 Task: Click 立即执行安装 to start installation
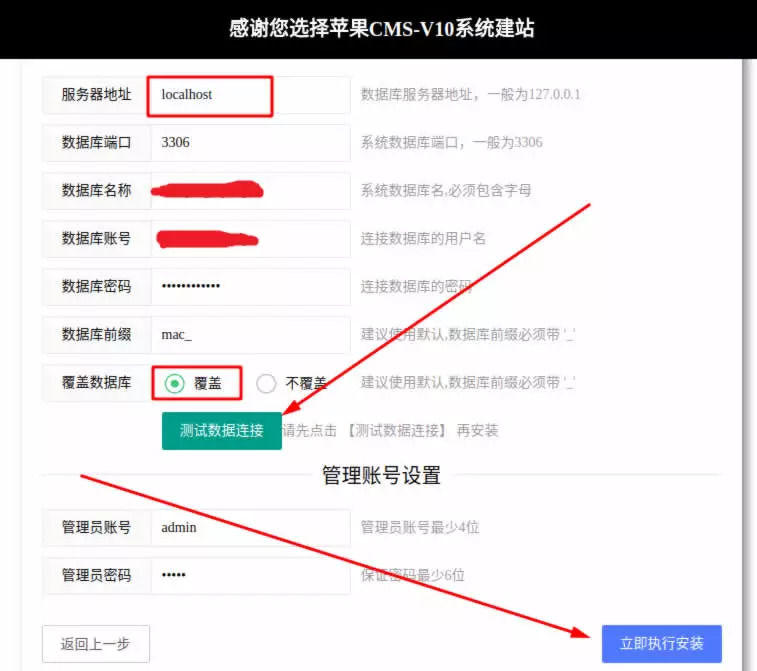click(661, 643)
